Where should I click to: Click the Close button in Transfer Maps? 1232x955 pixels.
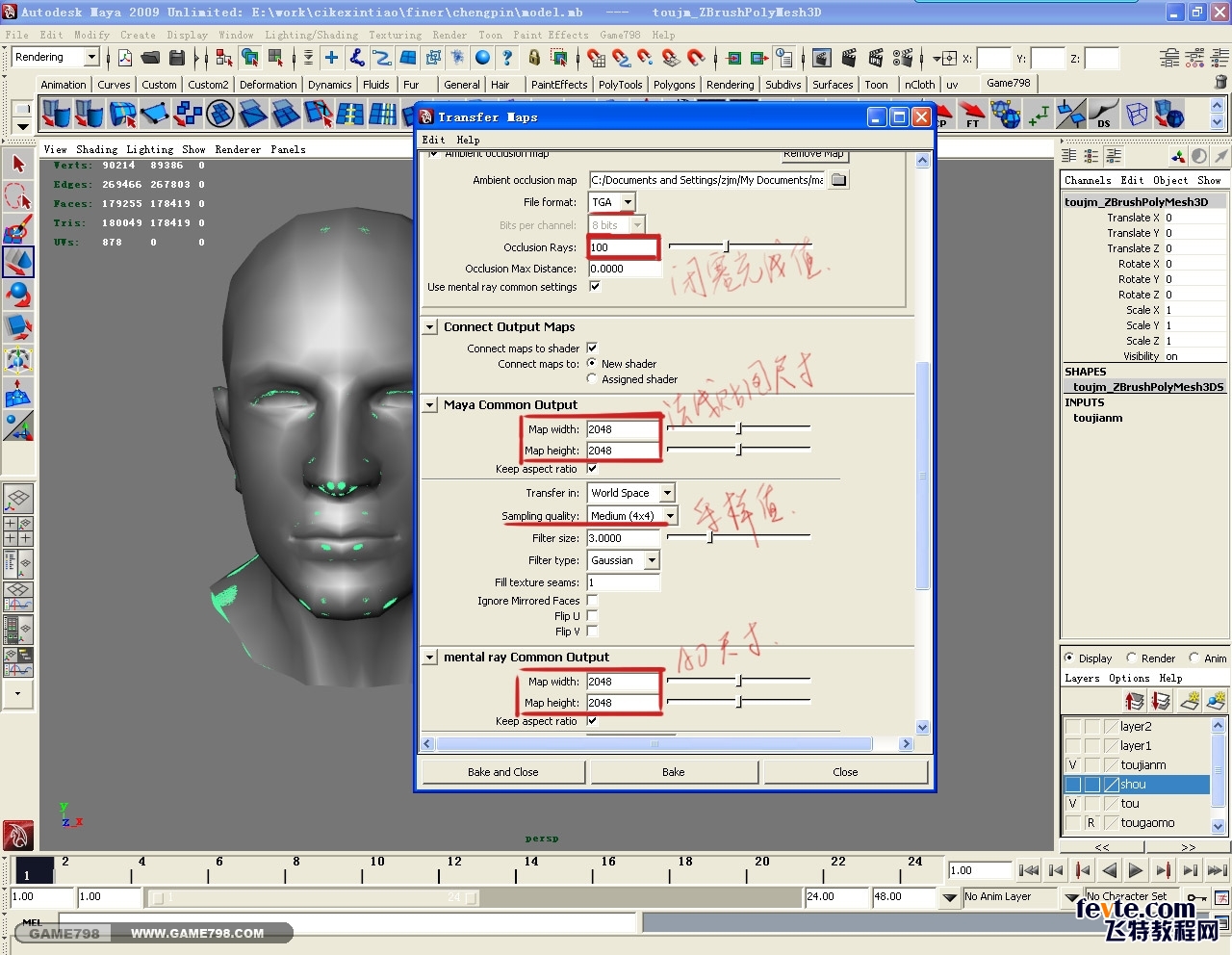pyautogui.click(x=845, y=772)
